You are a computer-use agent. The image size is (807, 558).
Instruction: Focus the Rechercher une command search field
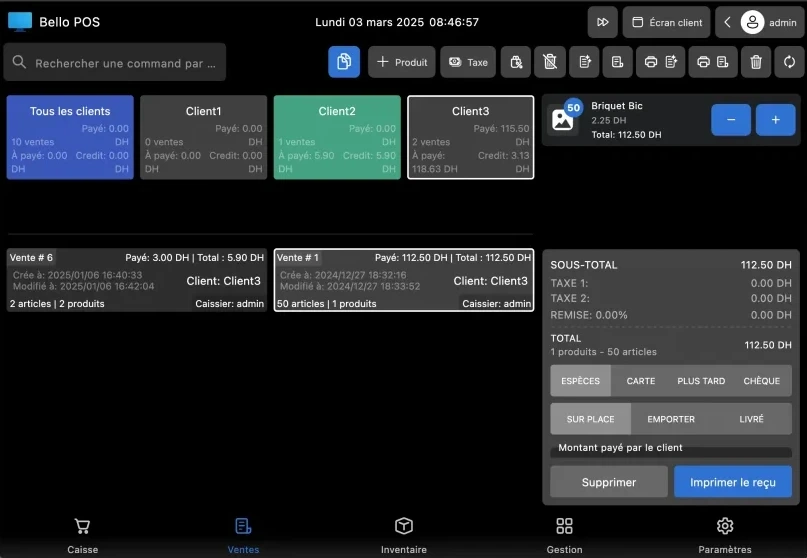pos(114,62)
